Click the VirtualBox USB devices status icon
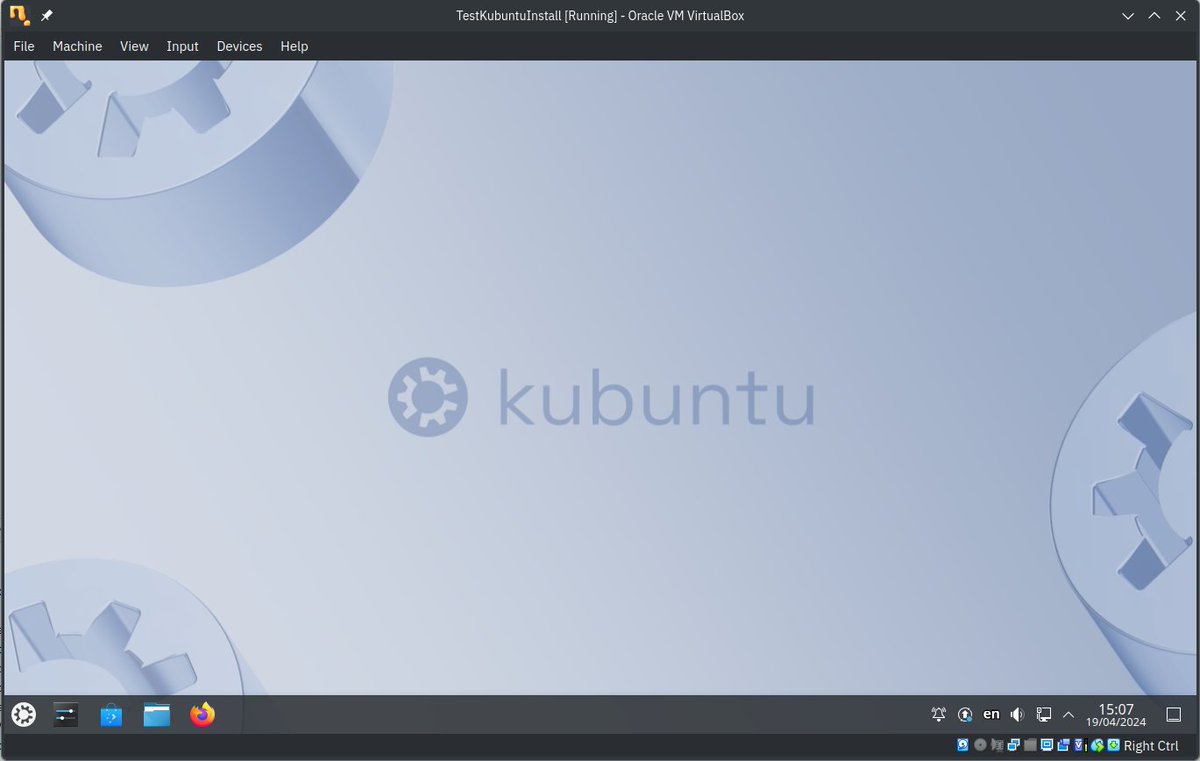The width and height of the screenshot is (1200, 761). tap(1028, 745)
